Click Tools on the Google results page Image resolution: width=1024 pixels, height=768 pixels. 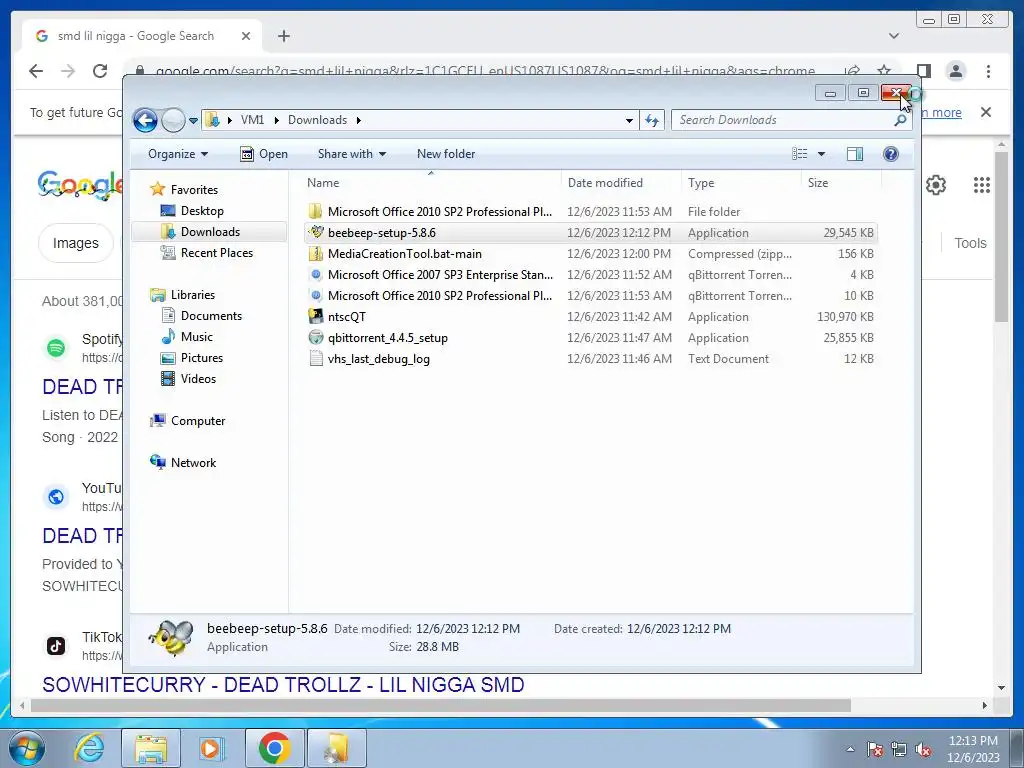coord(970,243)
